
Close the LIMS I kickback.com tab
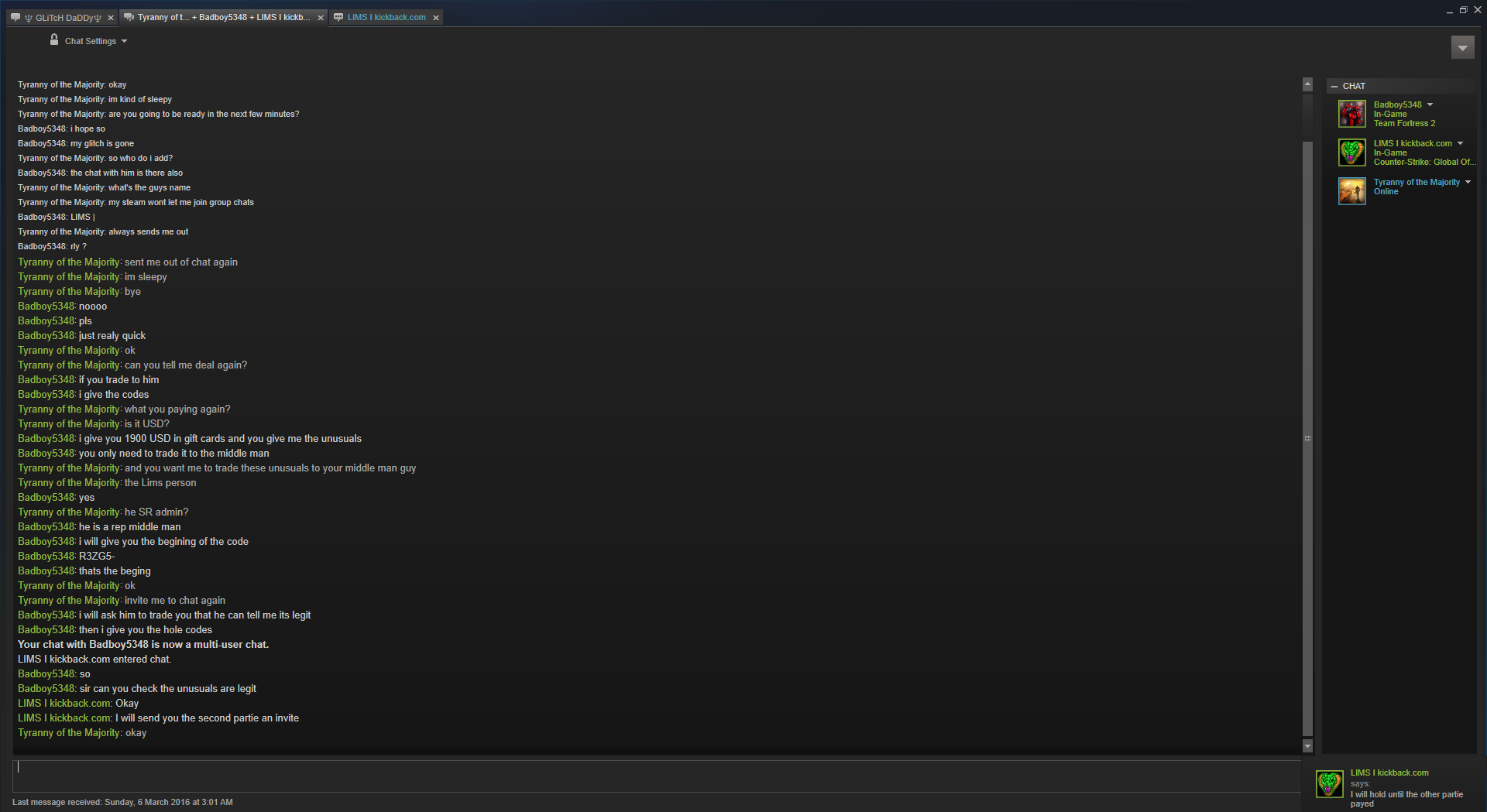click(436, 18)
